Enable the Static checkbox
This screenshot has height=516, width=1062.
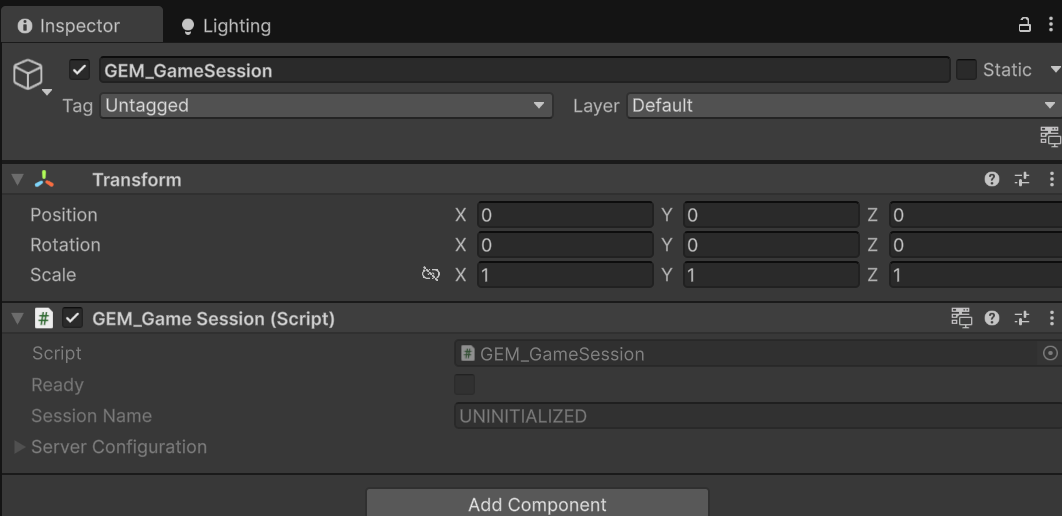tap(966, 70)
